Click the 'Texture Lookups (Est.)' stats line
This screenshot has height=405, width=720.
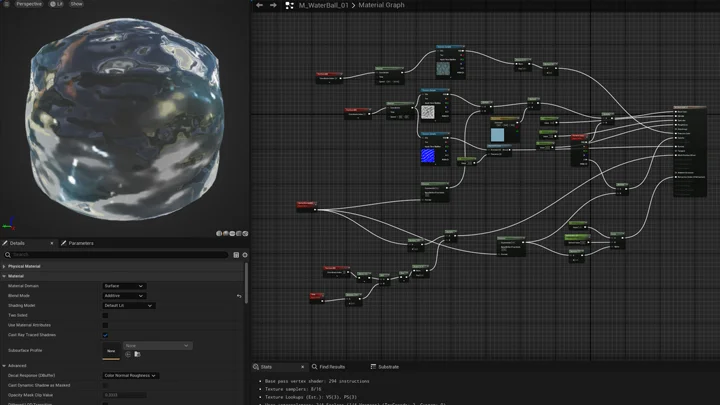tap(310, 397)
